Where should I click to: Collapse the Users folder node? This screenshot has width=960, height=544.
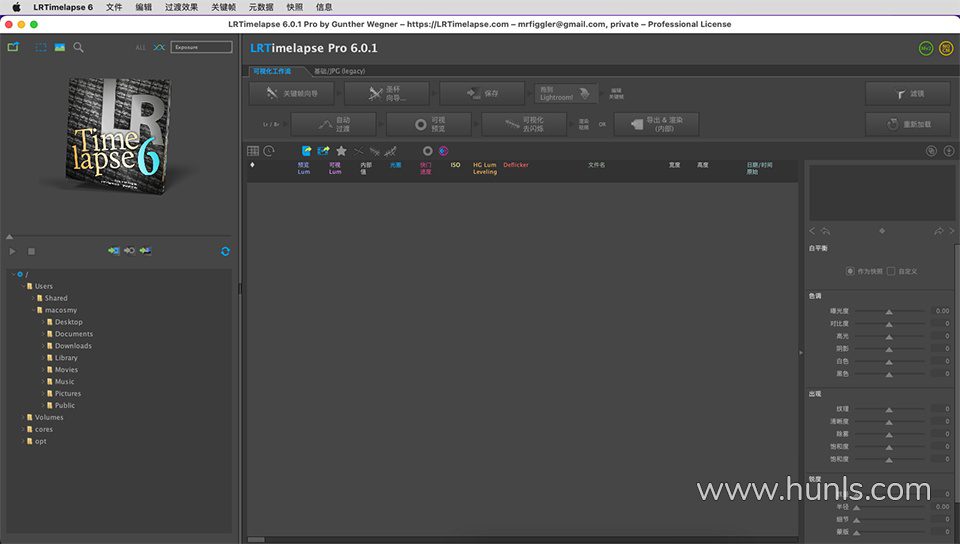[23, 286]
